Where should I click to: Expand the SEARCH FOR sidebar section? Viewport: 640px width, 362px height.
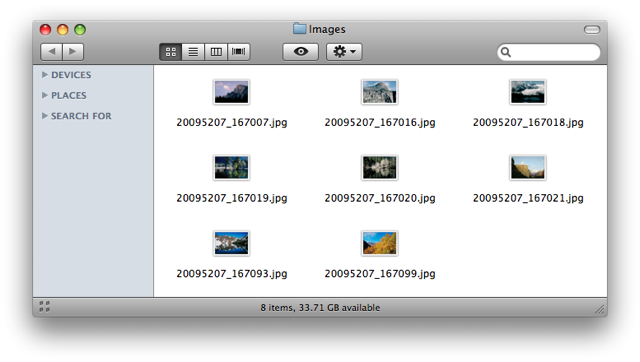(45, 116)
